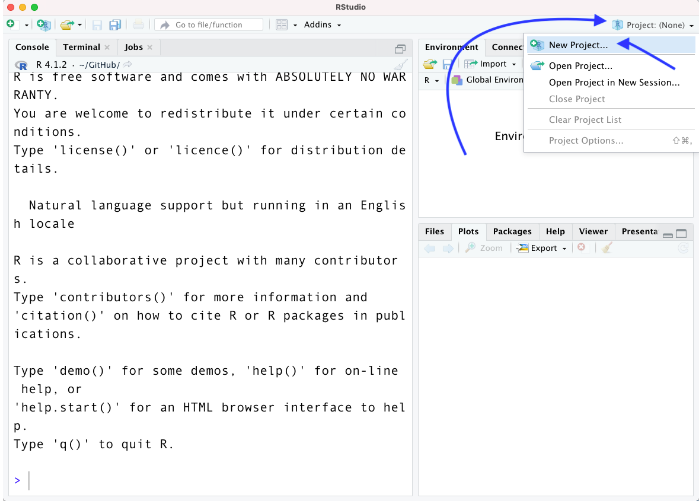Choose Open Project in New Session...
The image size is (700, 502).
coord(613,82)
